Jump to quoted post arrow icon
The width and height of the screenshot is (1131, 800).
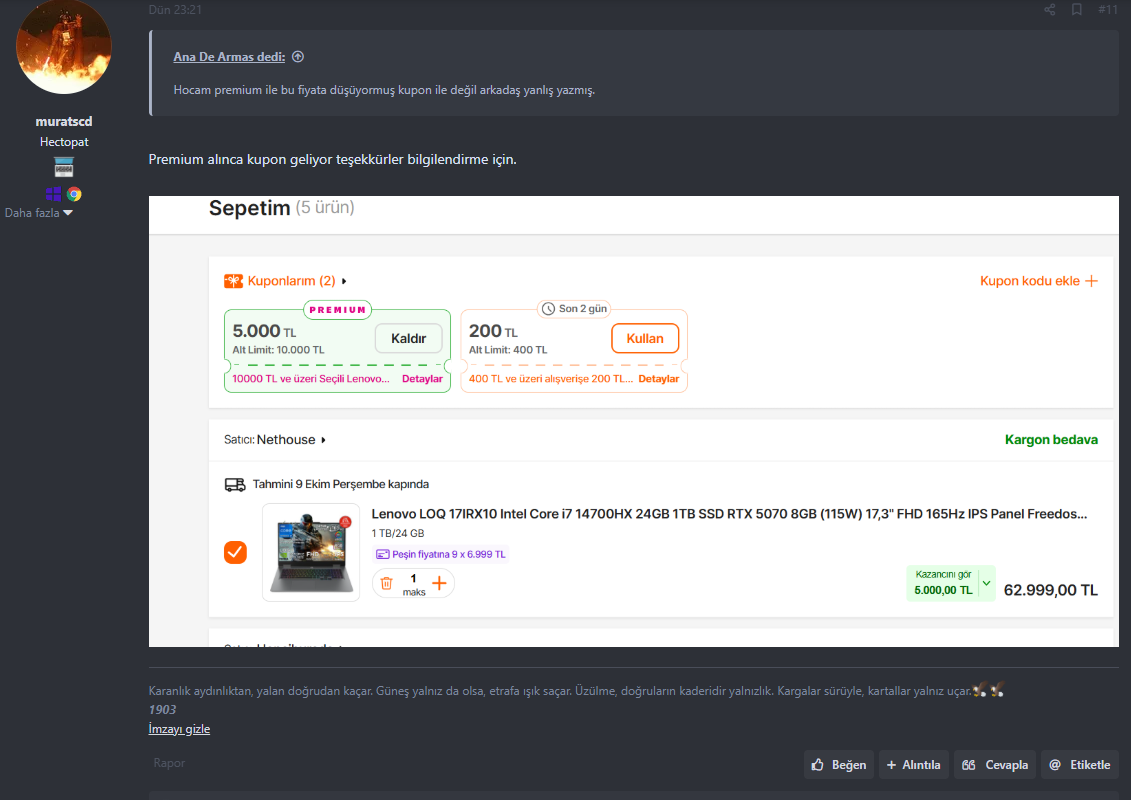[x=298, y=56]
